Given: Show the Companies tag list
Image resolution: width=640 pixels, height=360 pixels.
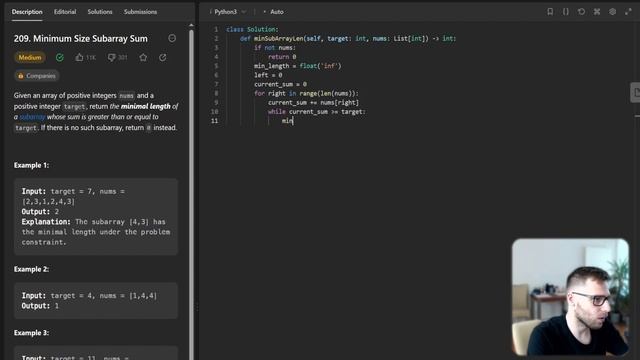Looking at the screenshot, I should [37, 76].
